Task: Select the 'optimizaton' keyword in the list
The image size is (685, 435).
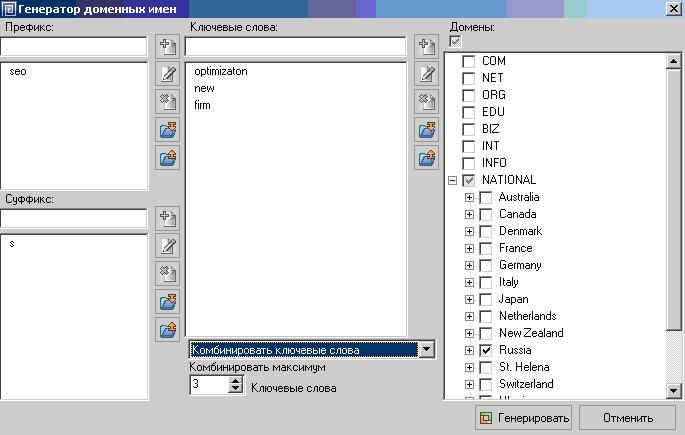Action: click(x=221, y=72)
